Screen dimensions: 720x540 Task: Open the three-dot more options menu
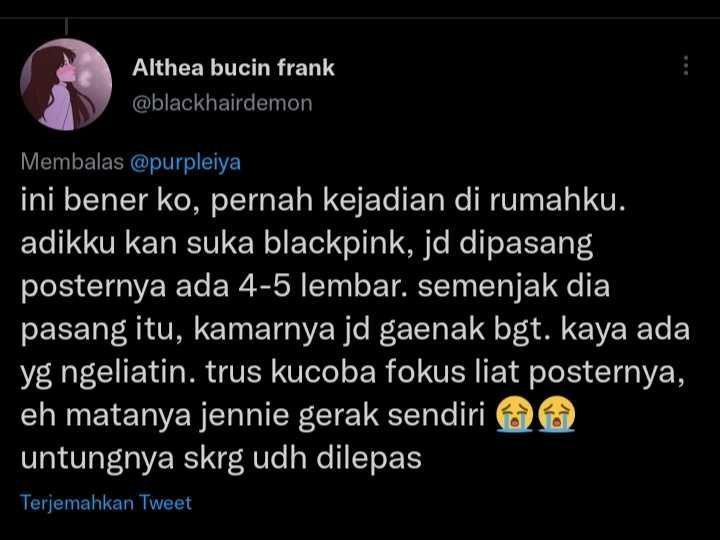686,66
